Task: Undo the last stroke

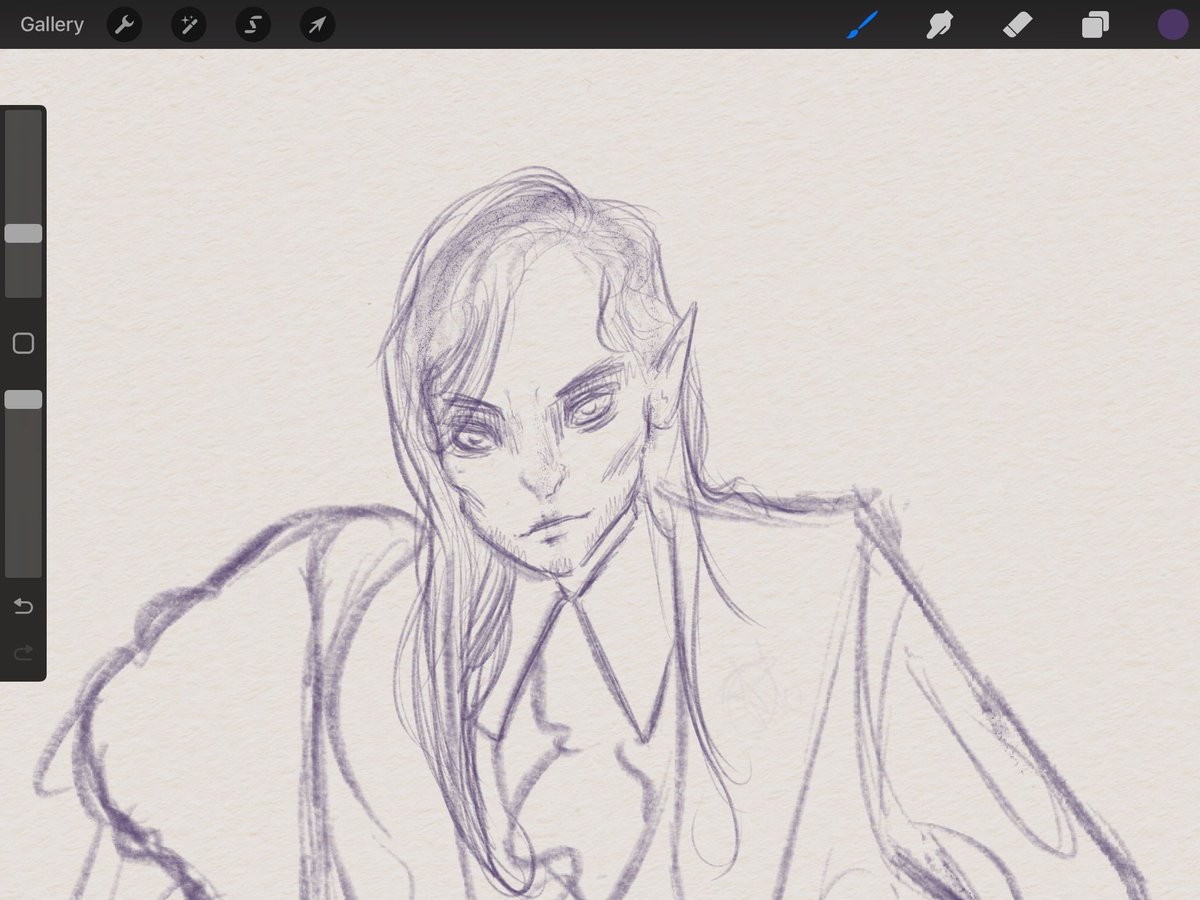Action: (23, 607)
